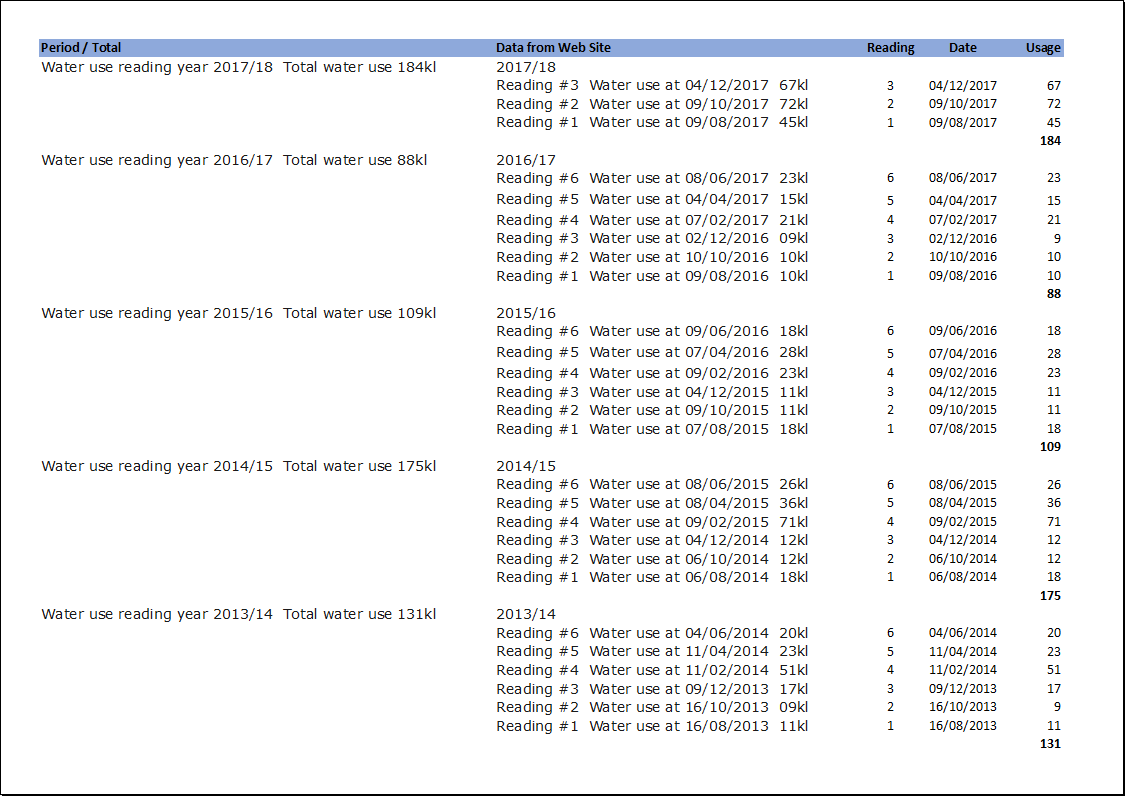This screenshot has width=1125, height=796.
Task: Select the bold 88 usage subtotal
Action: click(1052, 294)
